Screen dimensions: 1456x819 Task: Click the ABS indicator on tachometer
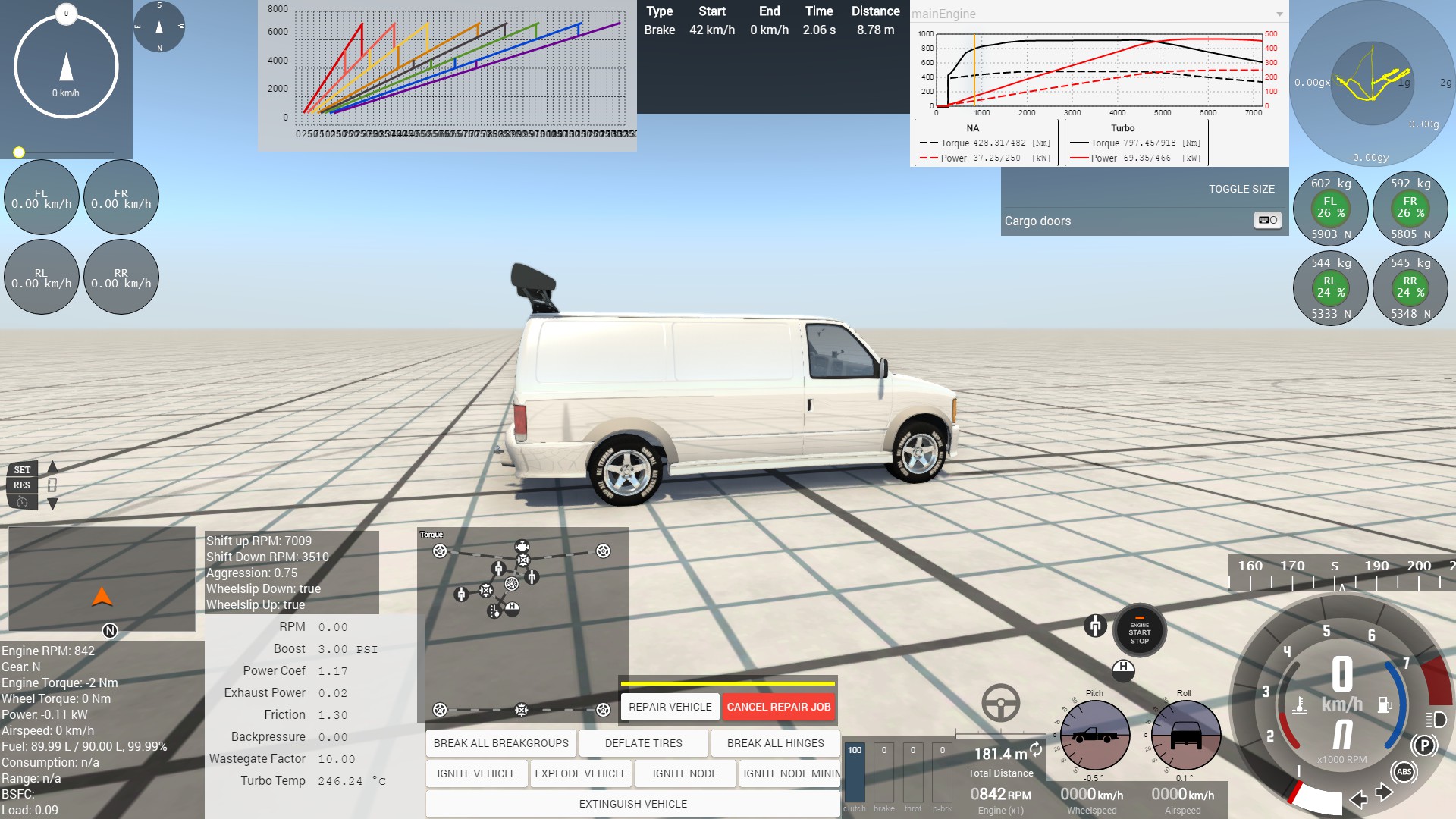click(1404, 772)
